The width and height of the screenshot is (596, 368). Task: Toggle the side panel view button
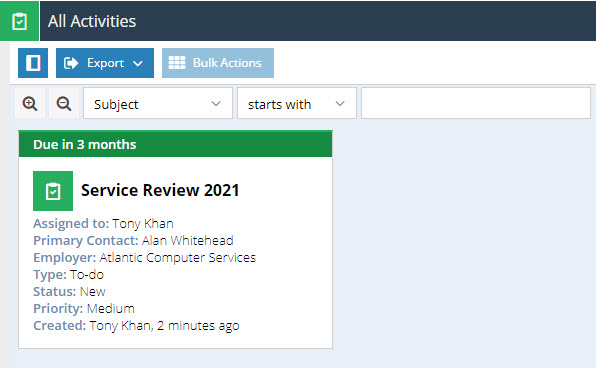click(x=33, y=63)
